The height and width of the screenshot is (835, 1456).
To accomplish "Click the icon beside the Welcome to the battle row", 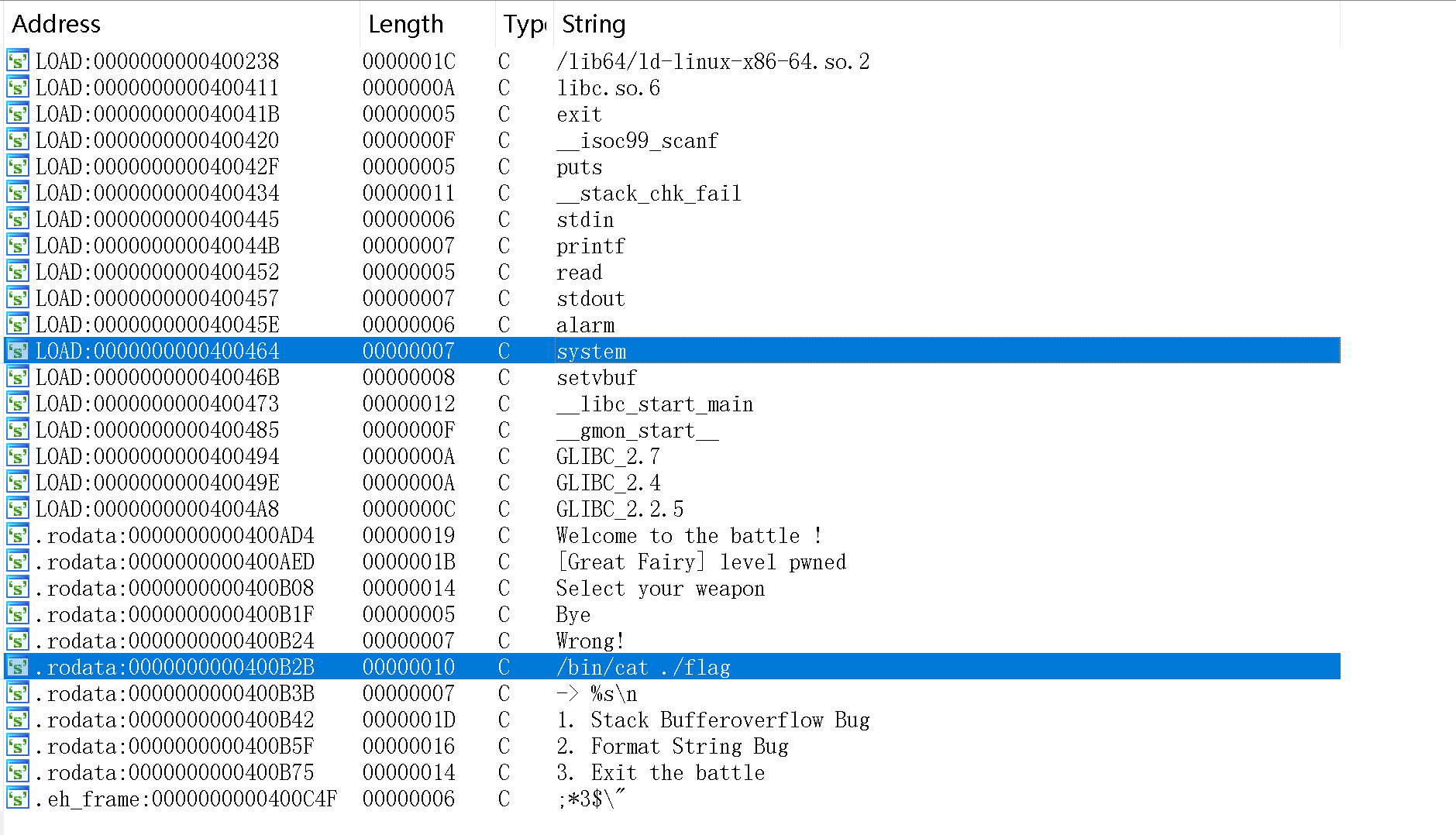I will (x=17, y=535).
